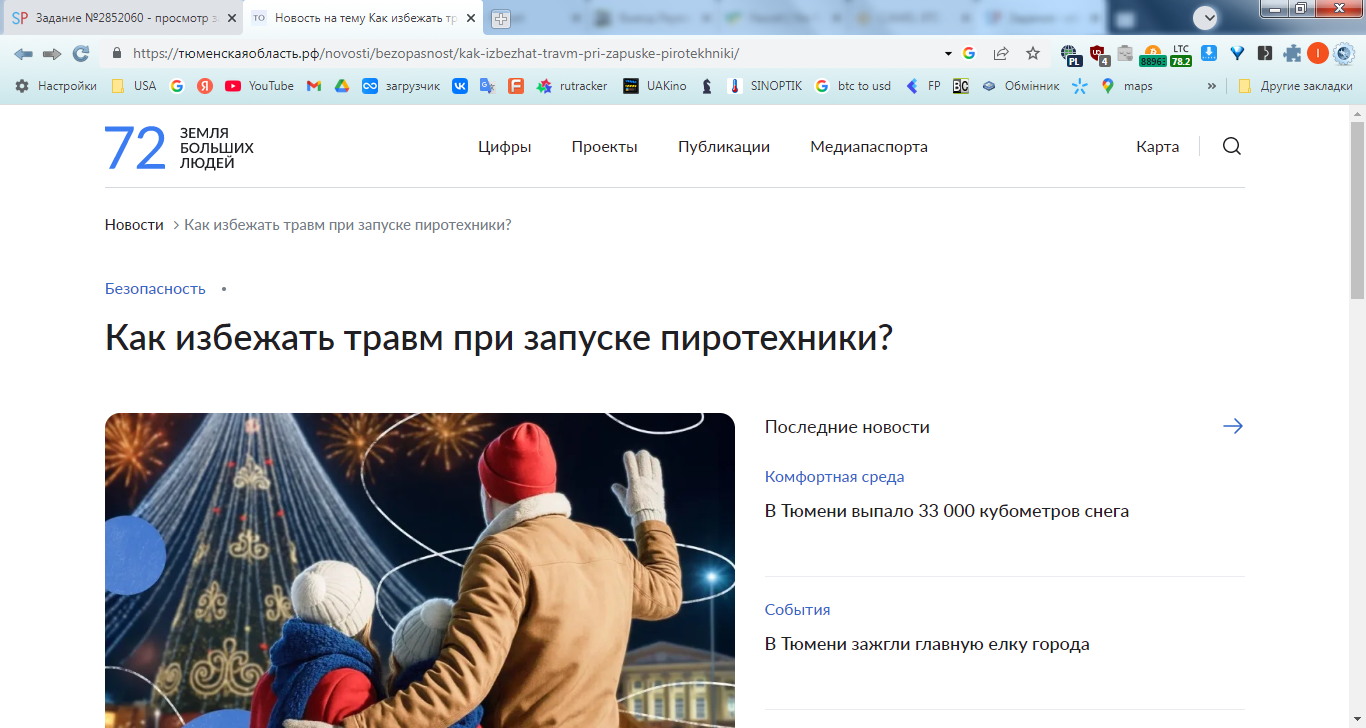Open the rutracker bookmark
The width and height of the screenshot is (1366, 728).
click(572, 86)
